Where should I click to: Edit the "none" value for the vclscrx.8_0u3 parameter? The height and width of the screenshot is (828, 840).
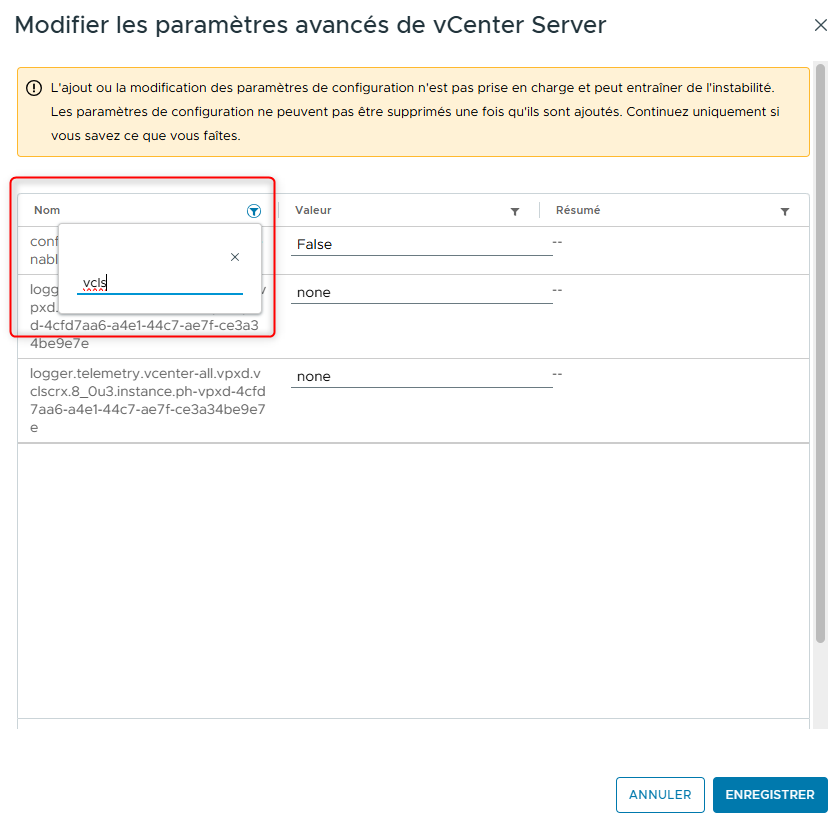(x=421, y=376)
